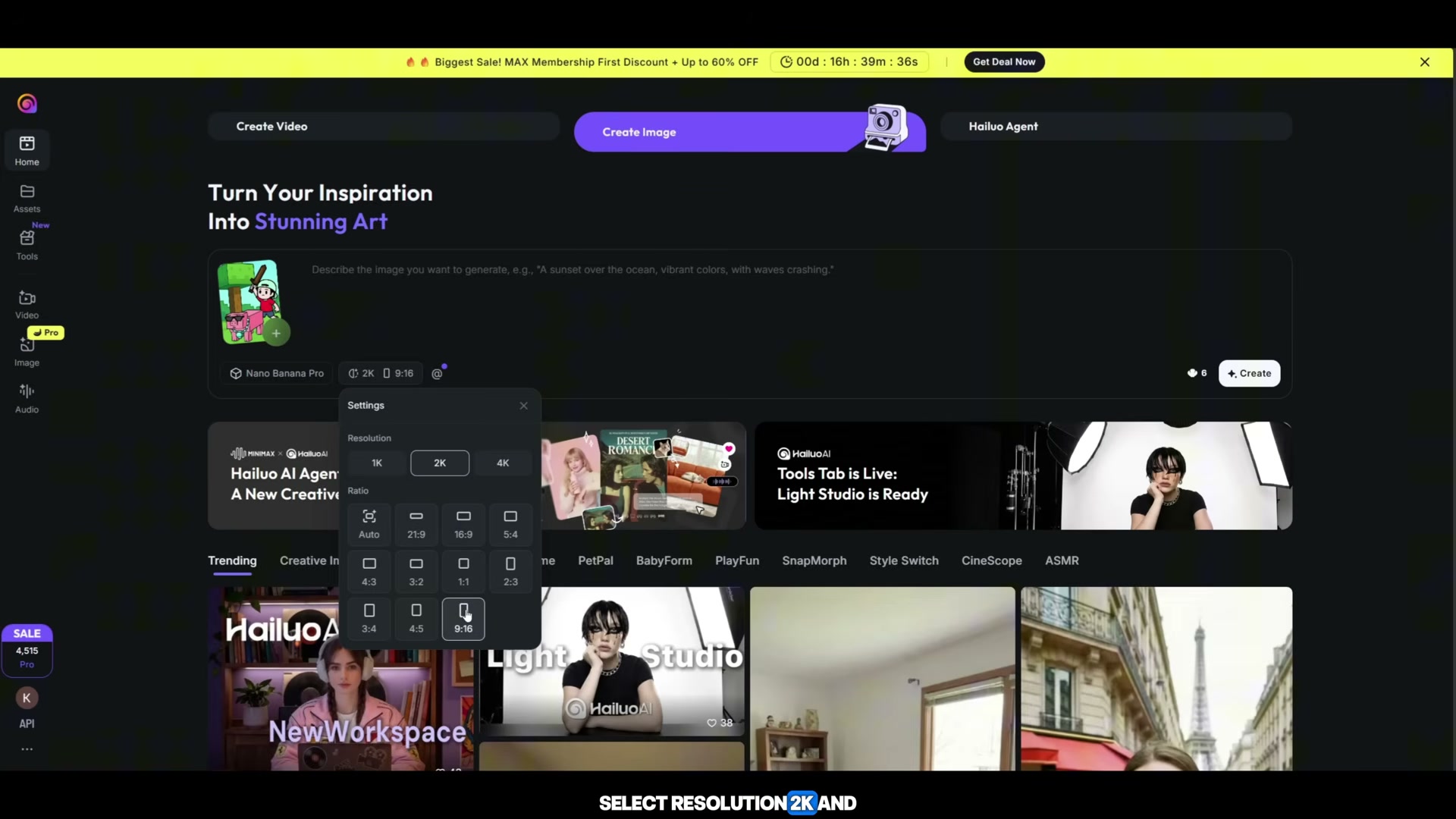1456x819 pixels.
Task: Open the Nano Banana Pro model selector
Action: pyautogui.click(x=278, y=373)
